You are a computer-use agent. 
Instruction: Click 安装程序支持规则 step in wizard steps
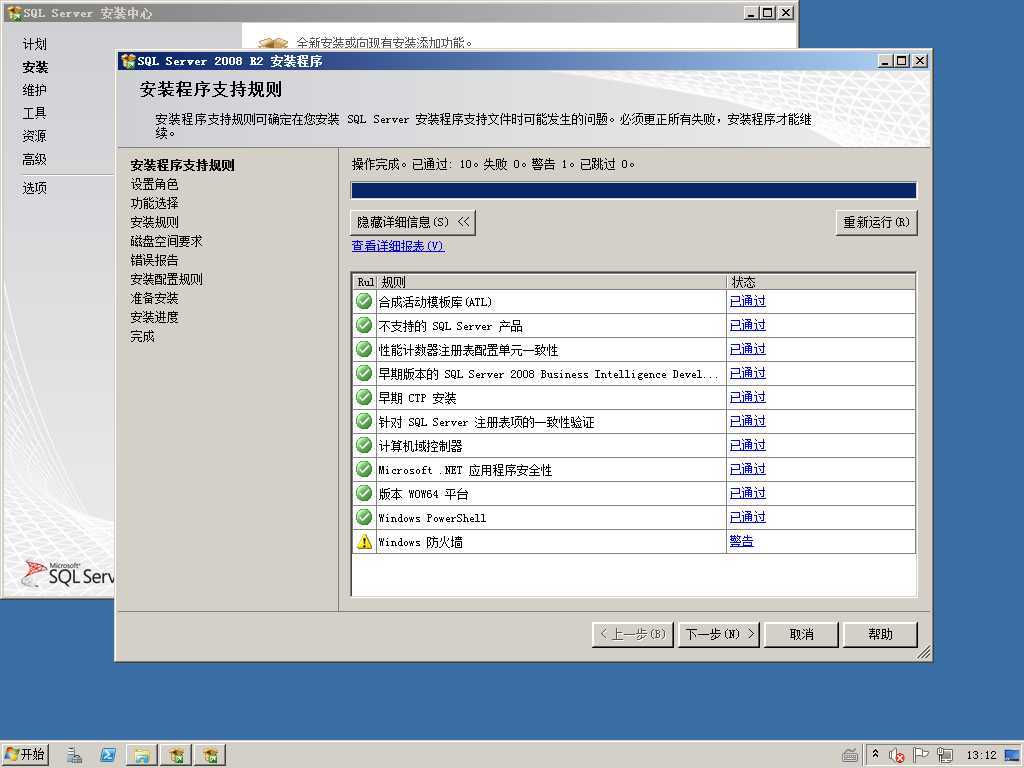pyautogui.click(x=182, y=165)
